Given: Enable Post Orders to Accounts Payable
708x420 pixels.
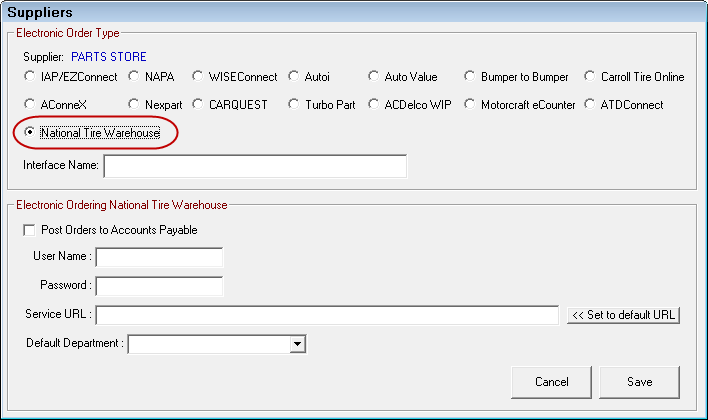Looking at the screenshot, I should coord(29,230).
